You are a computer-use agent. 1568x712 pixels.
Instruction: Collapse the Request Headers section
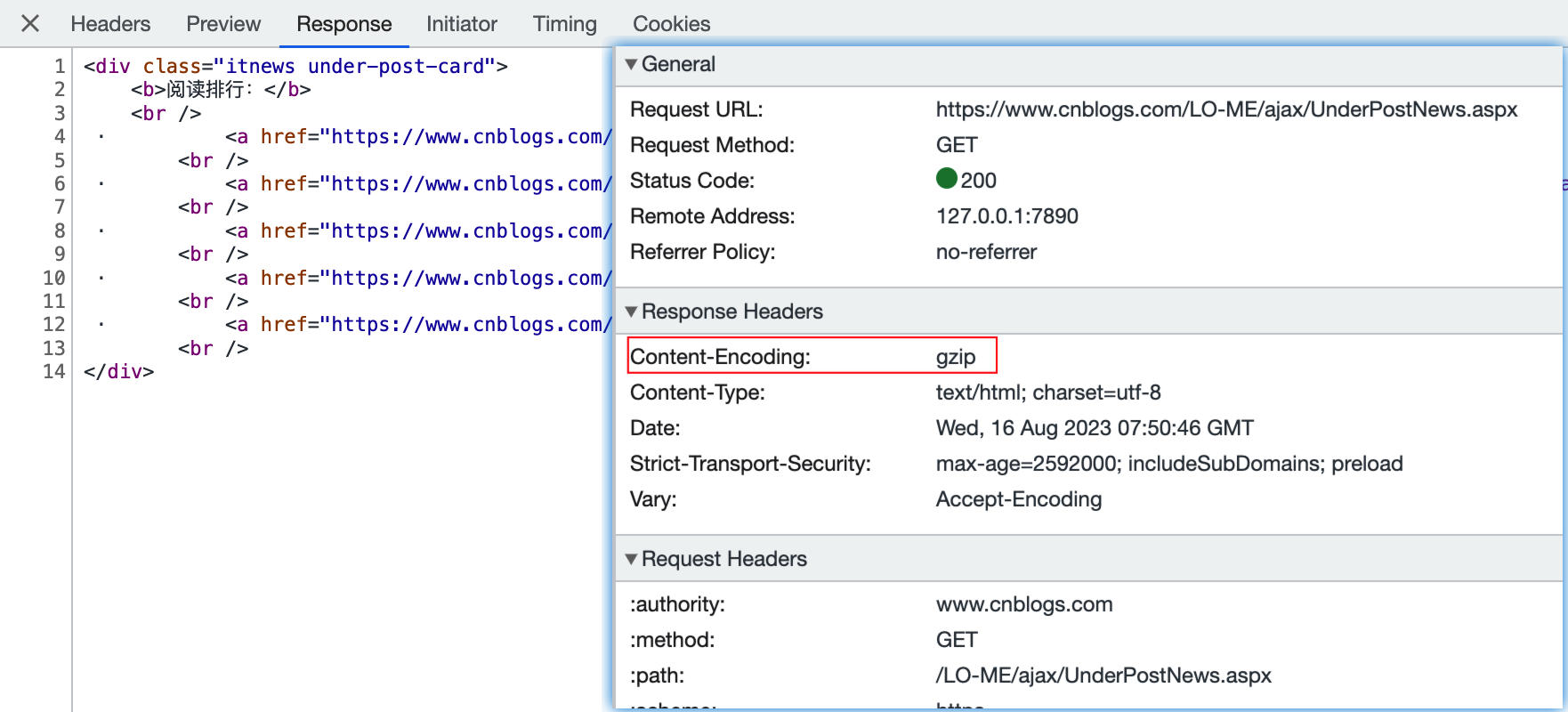click(631, 559)
